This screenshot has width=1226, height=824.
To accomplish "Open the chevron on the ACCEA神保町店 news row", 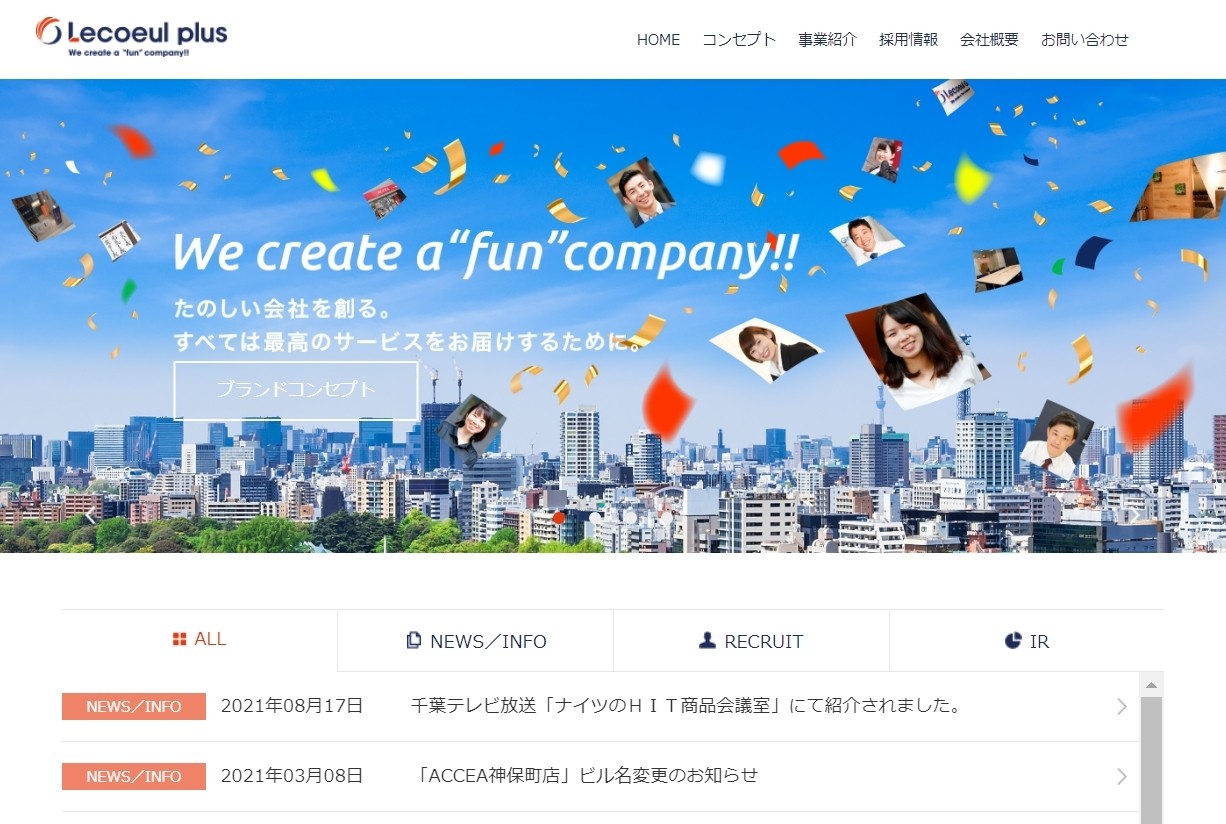I will (1122, 777).
